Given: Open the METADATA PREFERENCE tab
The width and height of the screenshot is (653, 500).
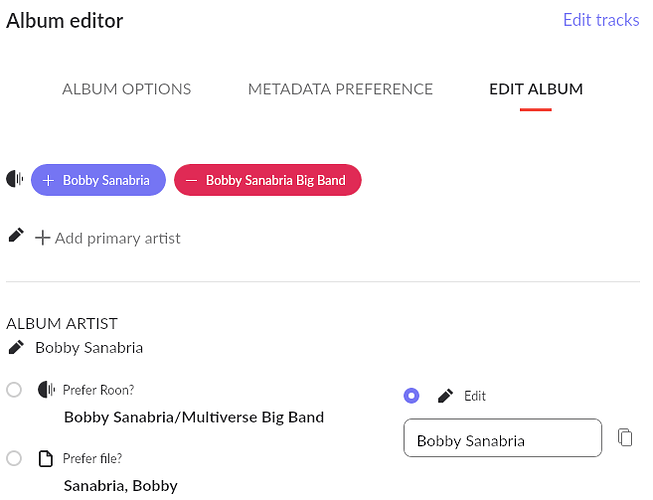Looking at the screenshot, I should coord(340,89).
